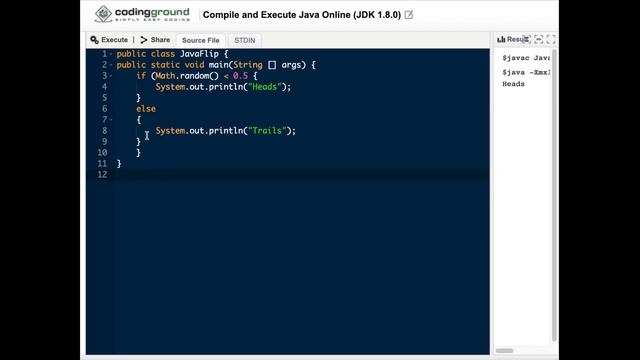Screen dimensions: 640x360
Task: Click the codingground logo
Action: click(142, 14)
